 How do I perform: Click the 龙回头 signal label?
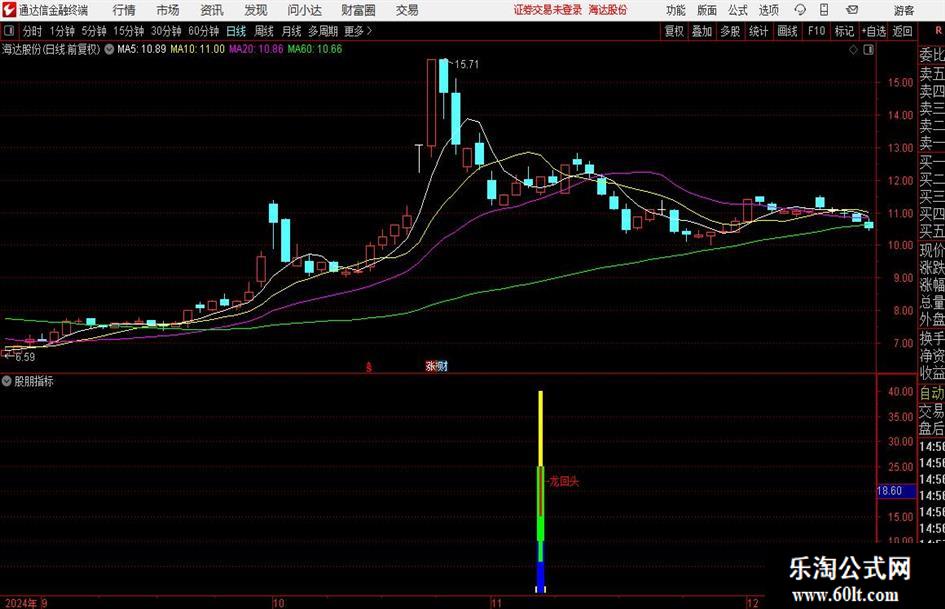point(564,481)
